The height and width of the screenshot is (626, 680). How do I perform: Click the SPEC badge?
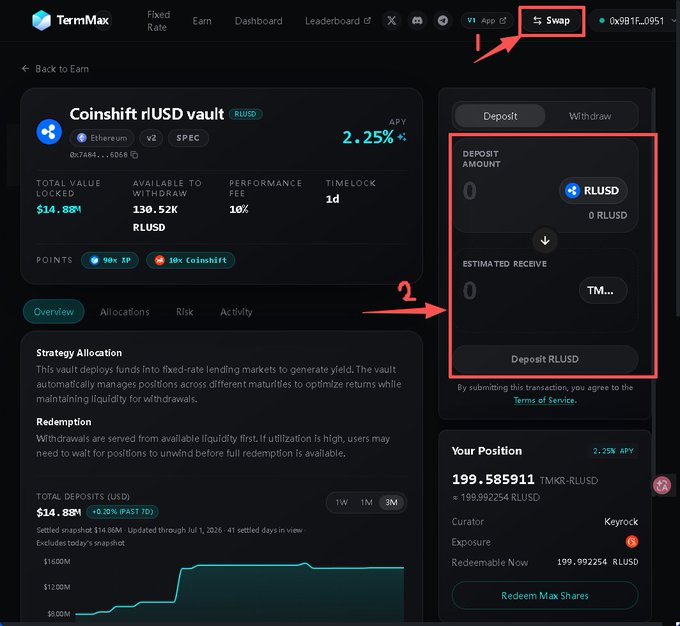[188, 138]
